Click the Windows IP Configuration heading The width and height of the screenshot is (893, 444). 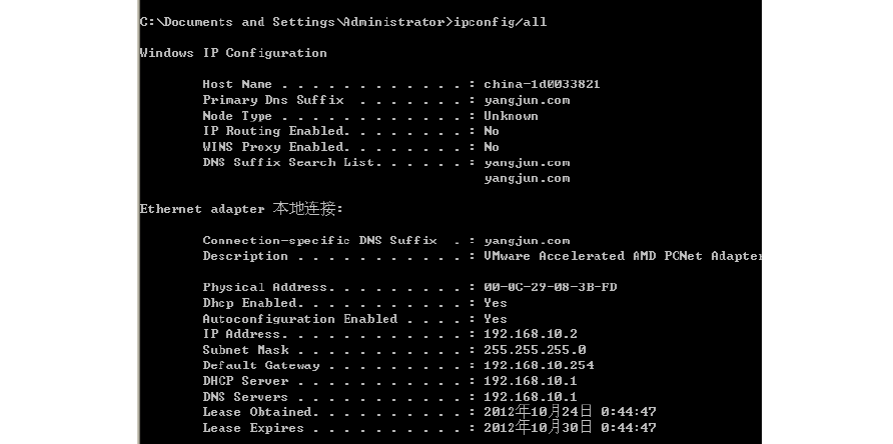pos(232,53)
